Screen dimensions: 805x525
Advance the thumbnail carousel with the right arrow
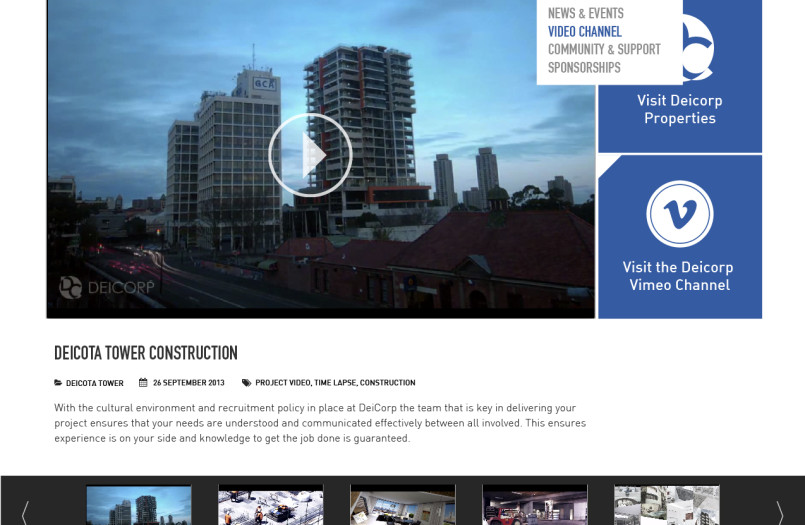click(x=779, y=511)
